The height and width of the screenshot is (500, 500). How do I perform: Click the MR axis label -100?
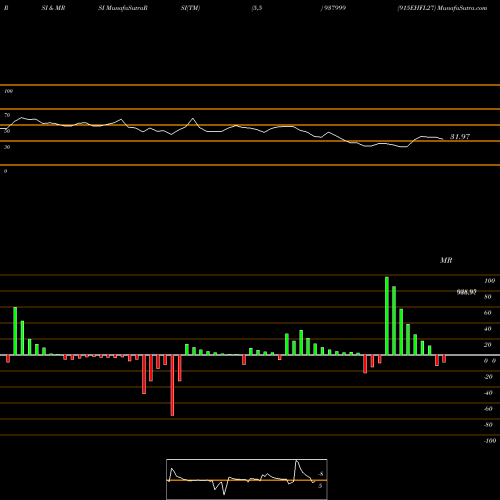point(489,441)
